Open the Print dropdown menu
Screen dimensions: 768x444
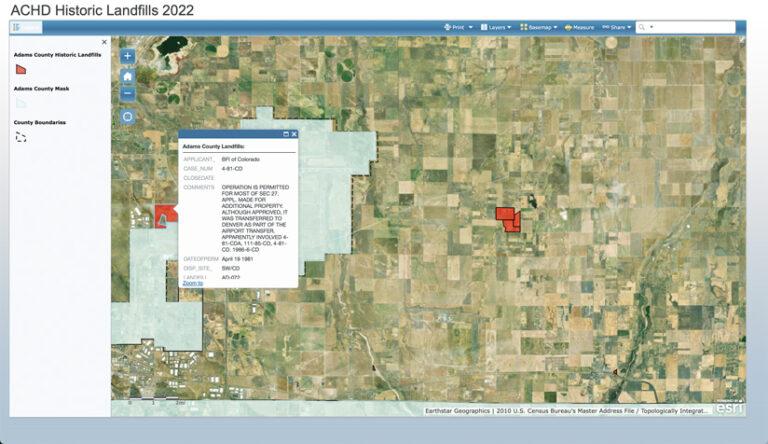(x=458, y=27)
